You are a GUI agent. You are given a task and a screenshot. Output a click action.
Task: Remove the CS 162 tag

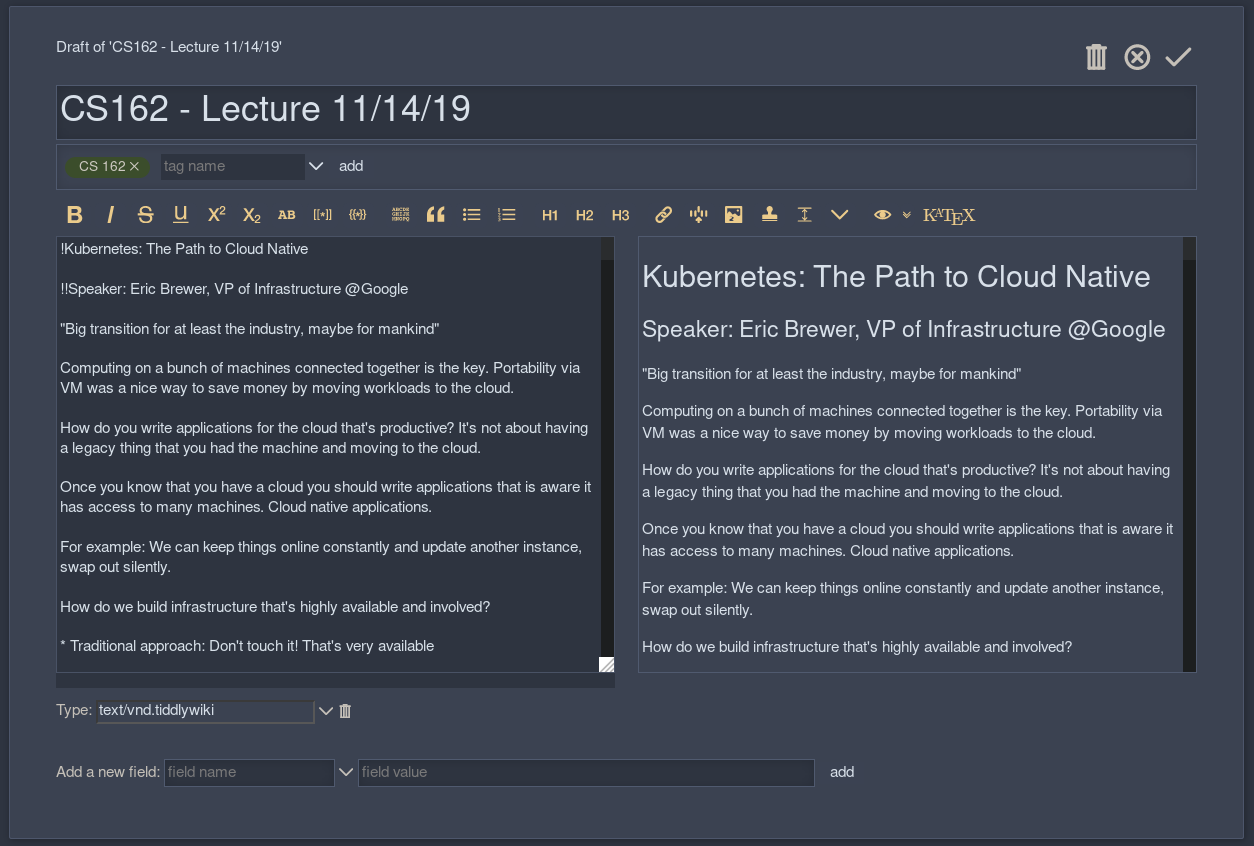pos(134,166)
